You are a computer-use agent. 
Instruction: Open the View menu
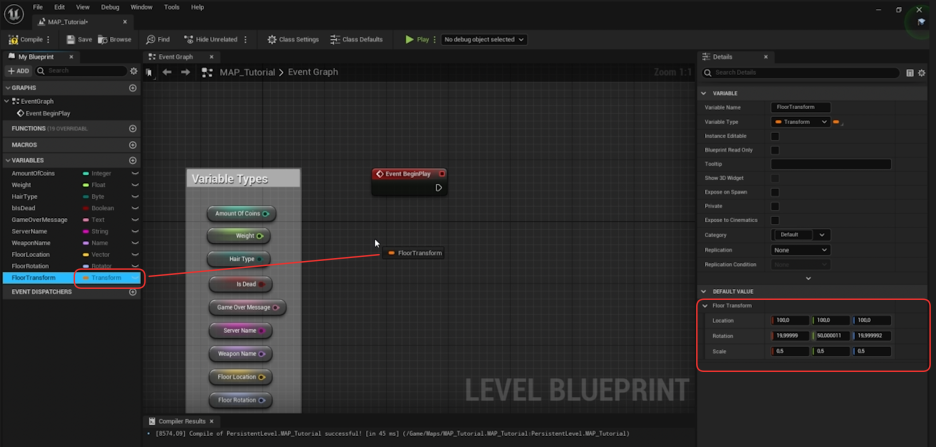[x=83, y=7]
